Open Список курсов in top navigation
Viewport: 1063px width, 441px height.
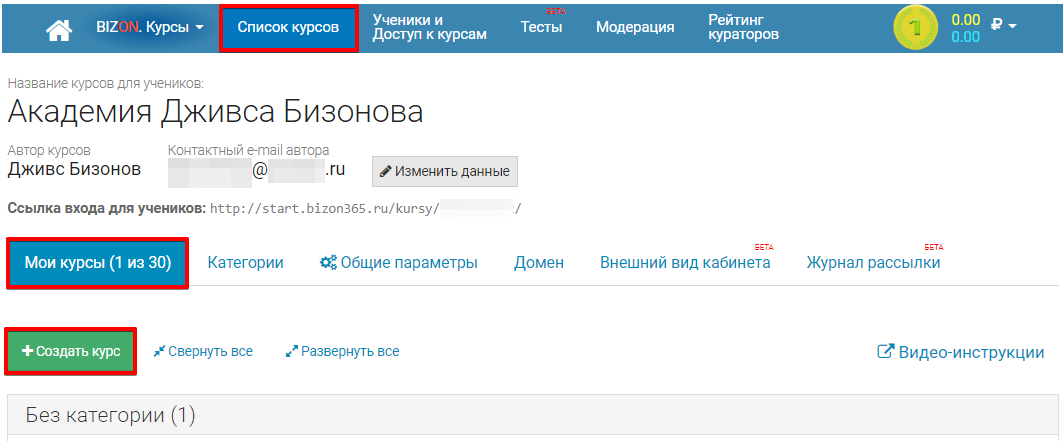289,27
